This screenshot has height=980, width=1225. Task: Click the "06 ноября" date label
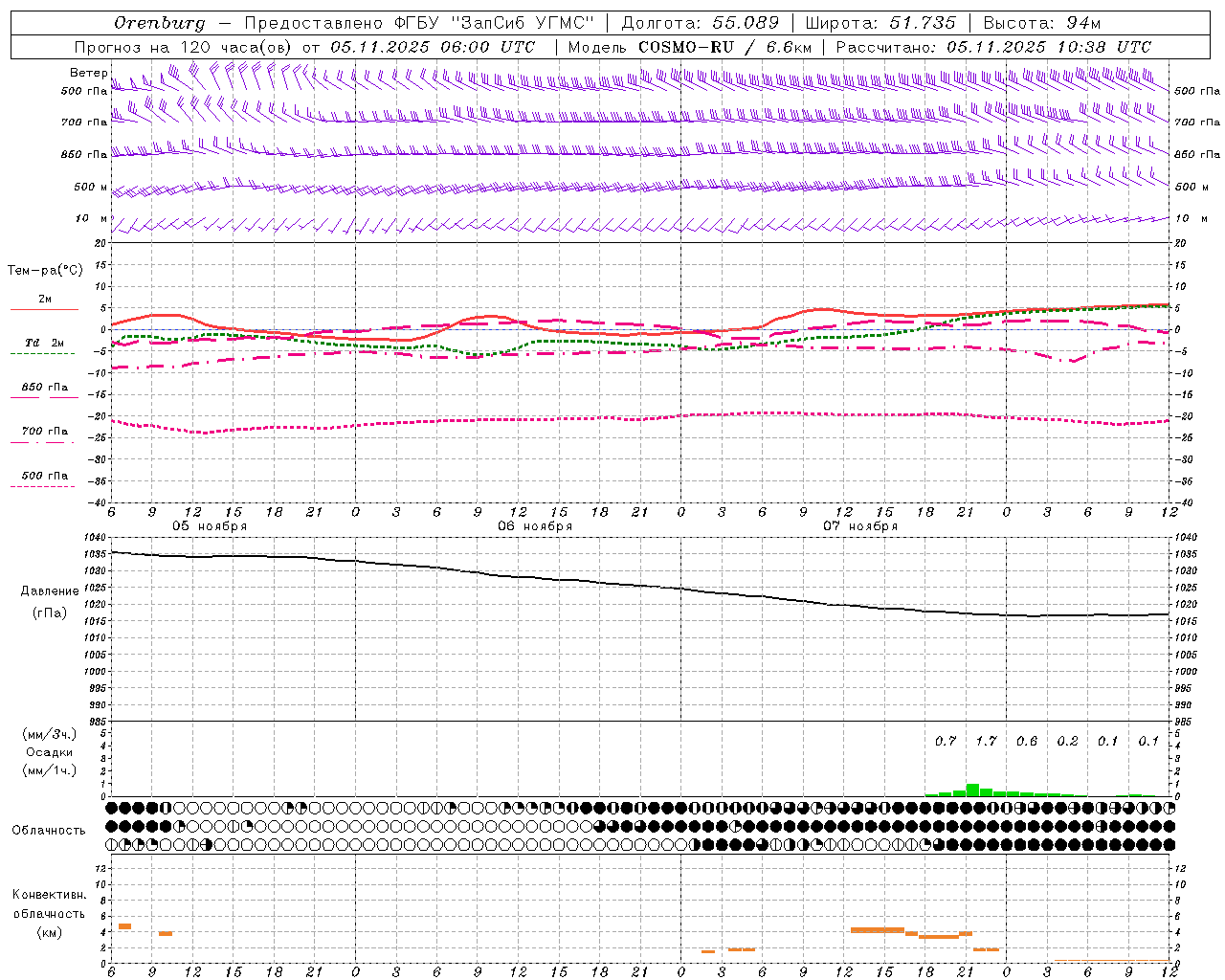click(535, 526)
